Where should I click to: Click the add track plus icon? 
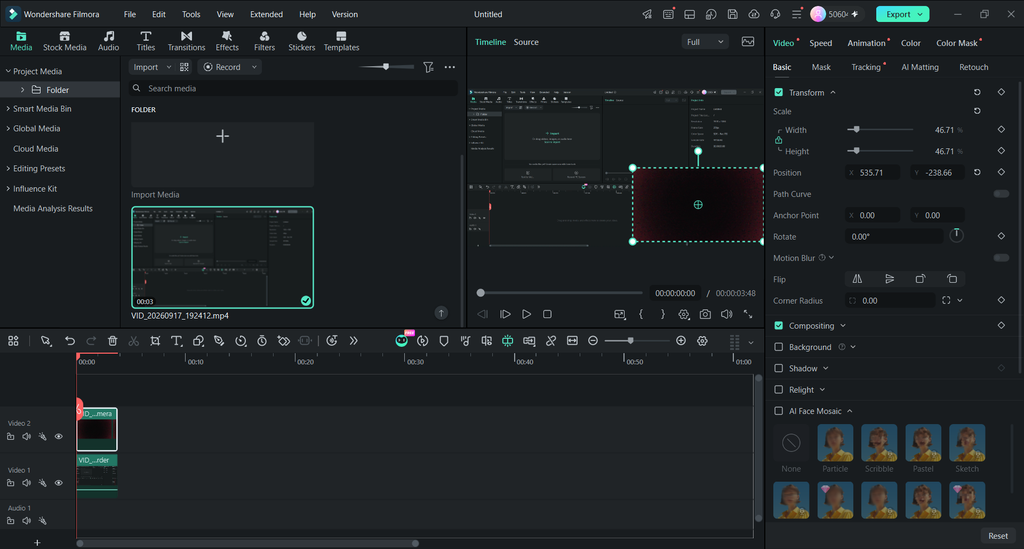37,542
